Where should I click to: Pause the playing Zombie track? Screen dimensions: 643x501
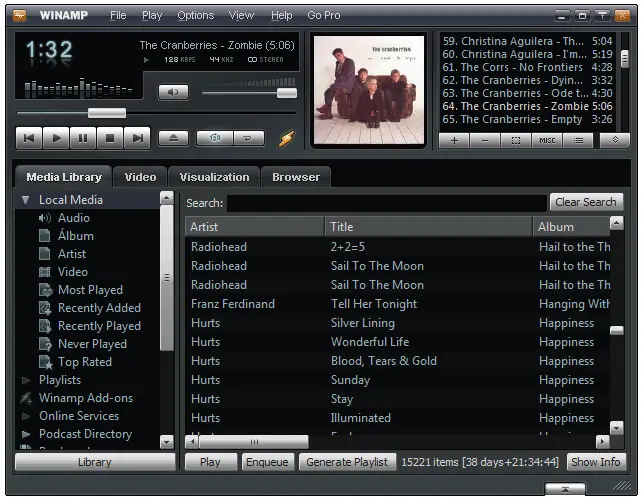[x=83, y=138]
